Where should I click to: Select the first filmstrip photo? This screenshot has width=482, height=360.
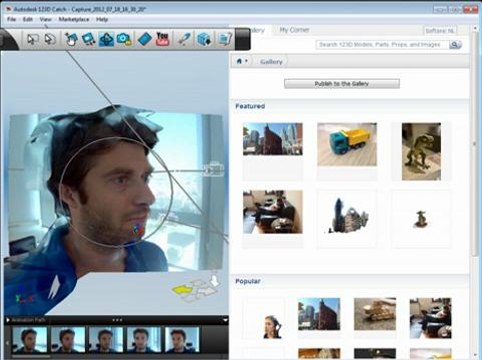pyautogui.click(x=30, y=339)
